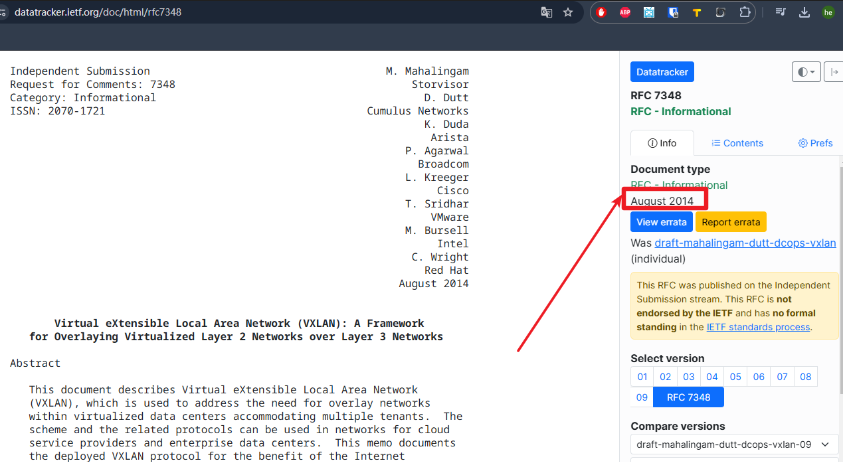Open the blue shield extension icon
The image size is (843, 462).
click(x=673, y=12)
